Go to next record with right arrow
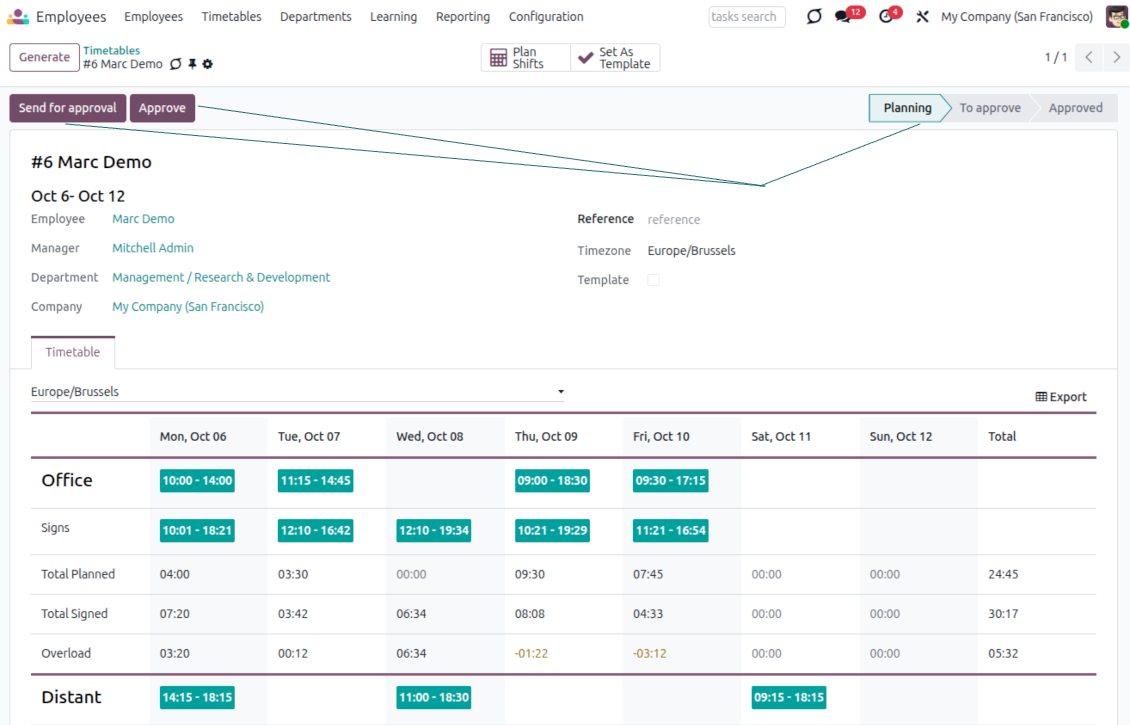1130x725 pixels. (x=1117, y=57)
